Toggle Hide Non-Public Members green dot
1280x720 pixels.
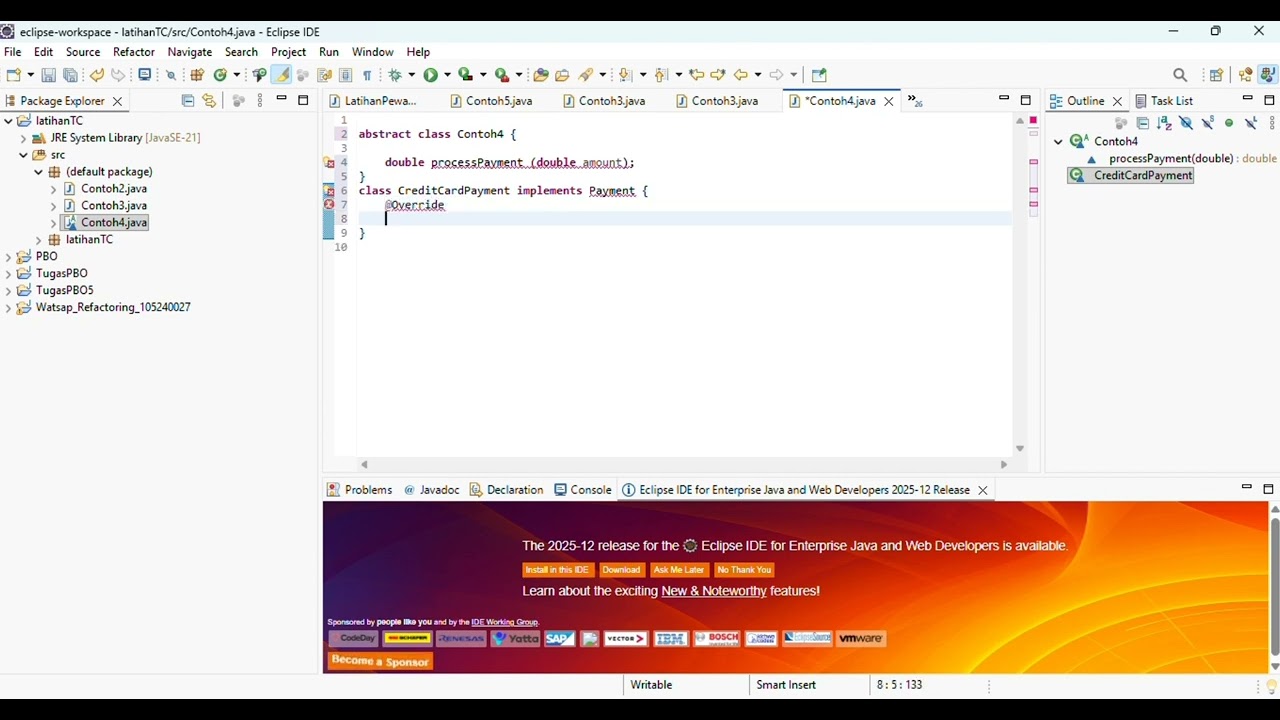pyautogui.click(x=1229, y=123)
